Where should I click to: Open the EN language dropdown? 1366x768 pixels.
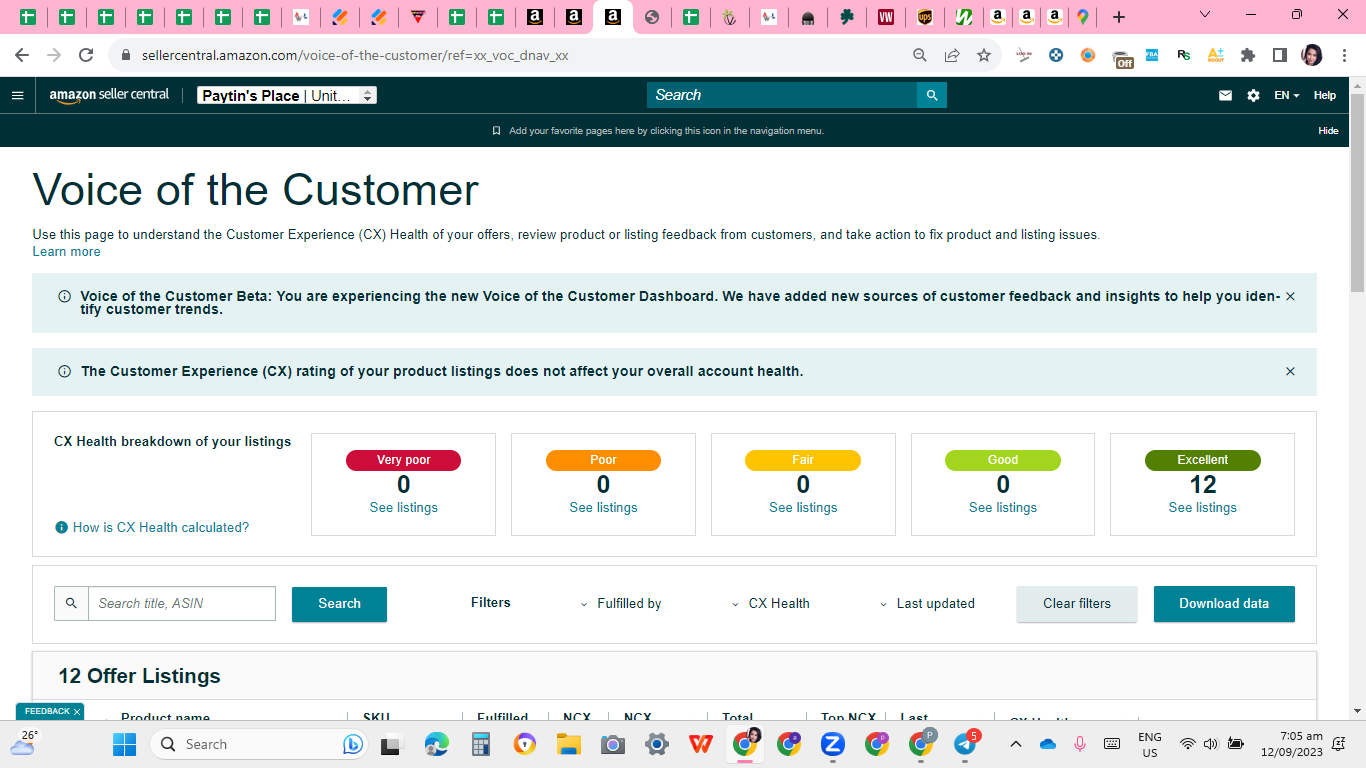pos(1287,96)
